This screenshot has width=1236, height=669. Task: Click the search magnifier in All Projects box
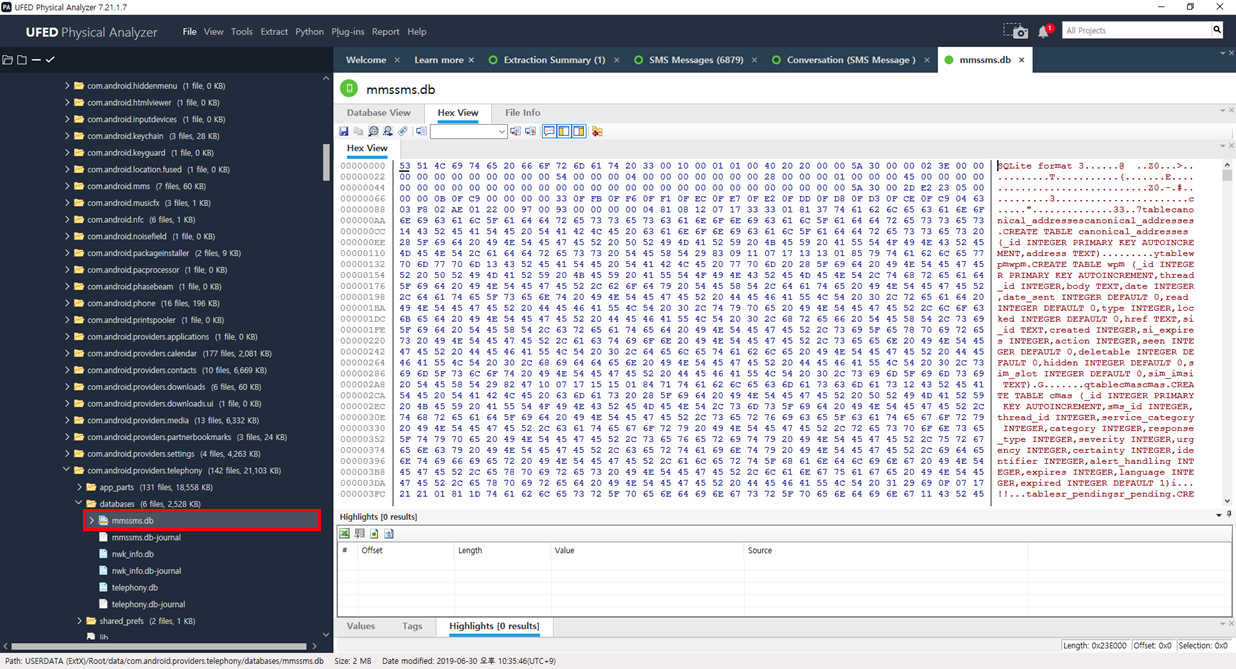pyautogui.click(x=1217, y=31)
